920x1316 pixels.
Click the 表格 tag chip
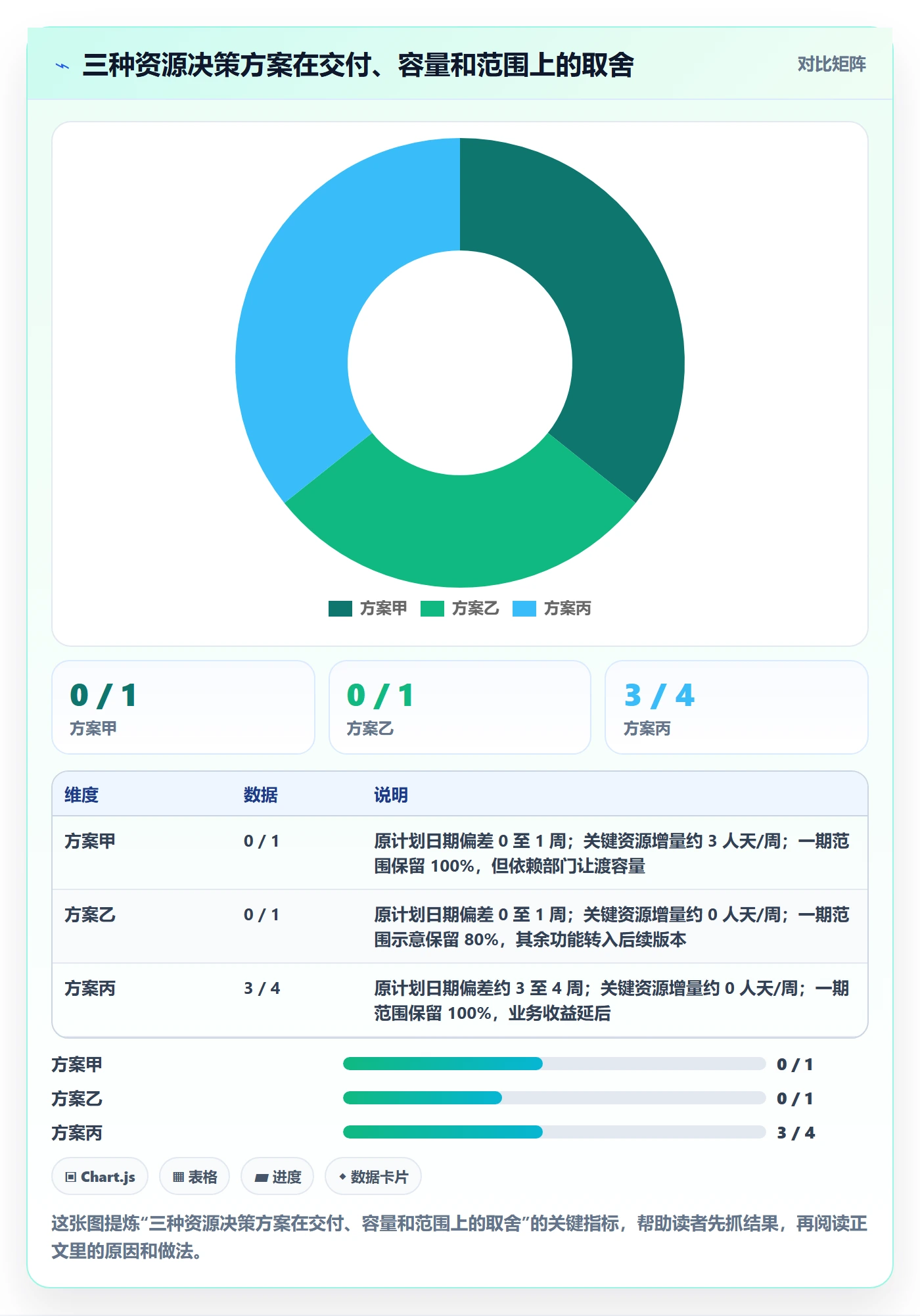pos(195,1177)
